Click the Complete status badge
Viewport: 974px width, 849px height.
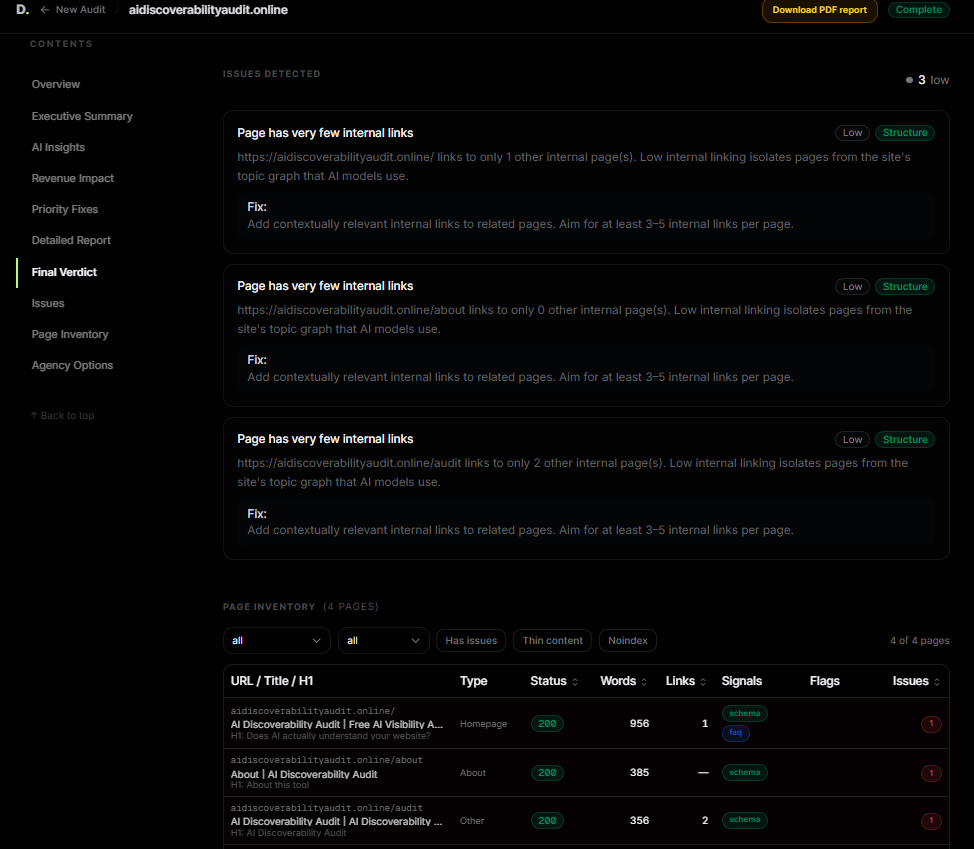[918, 10]
